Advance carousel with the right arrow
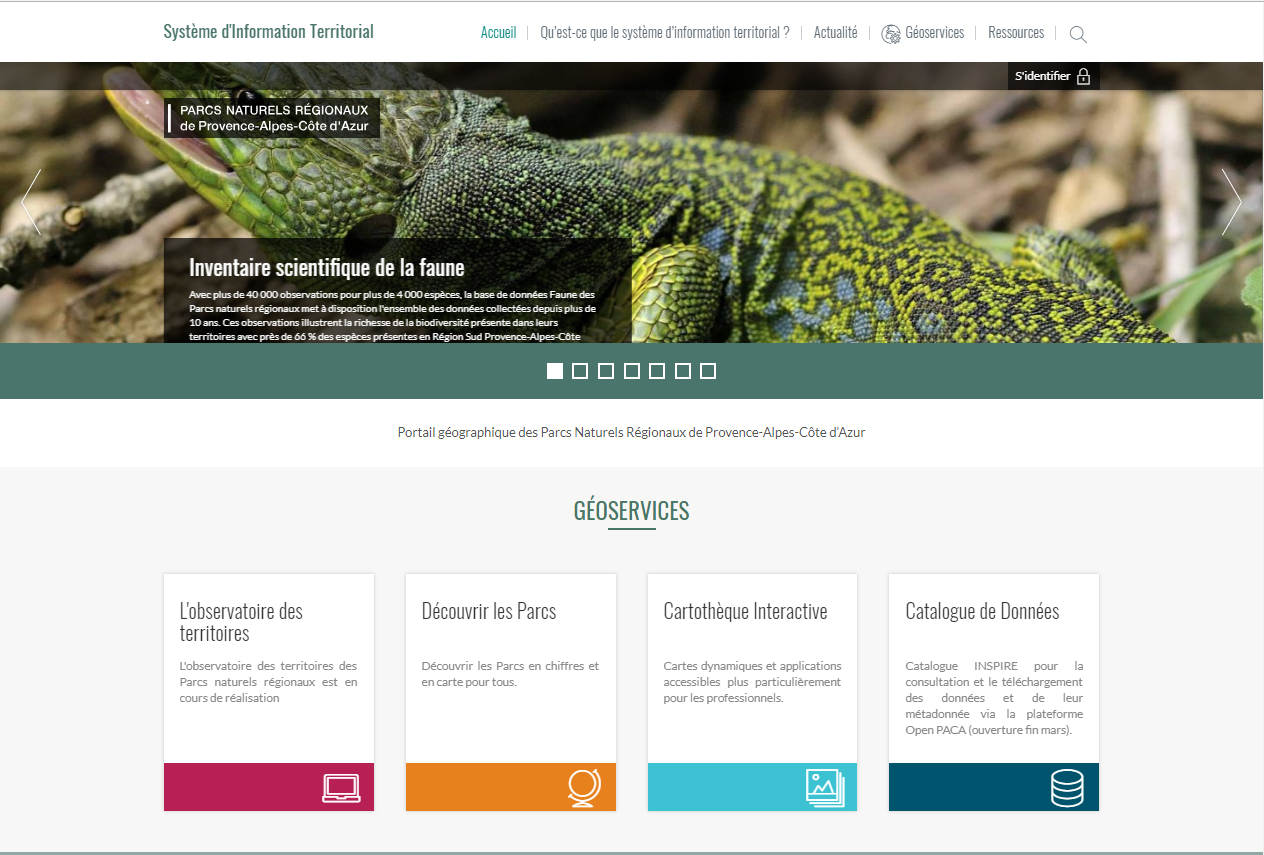The height and width of the screenshot is (855, 1264). [1231, 202]
